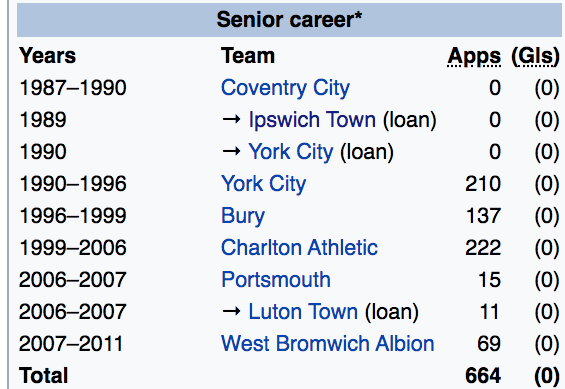Click the Total row label
The width and height of the screenshot is (565, 389).
point(44,376)
